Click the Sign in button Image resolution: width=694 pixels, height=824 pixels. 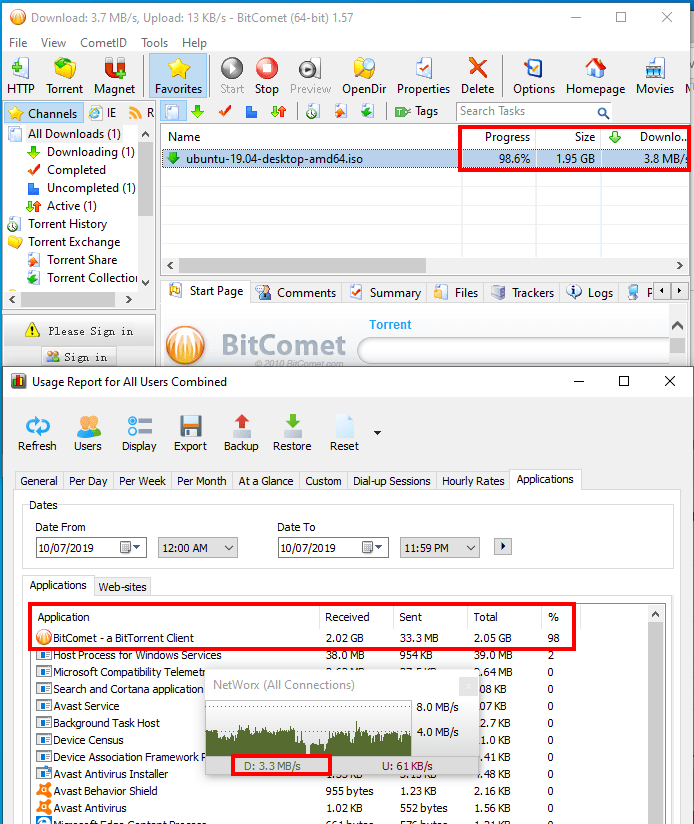77,357
